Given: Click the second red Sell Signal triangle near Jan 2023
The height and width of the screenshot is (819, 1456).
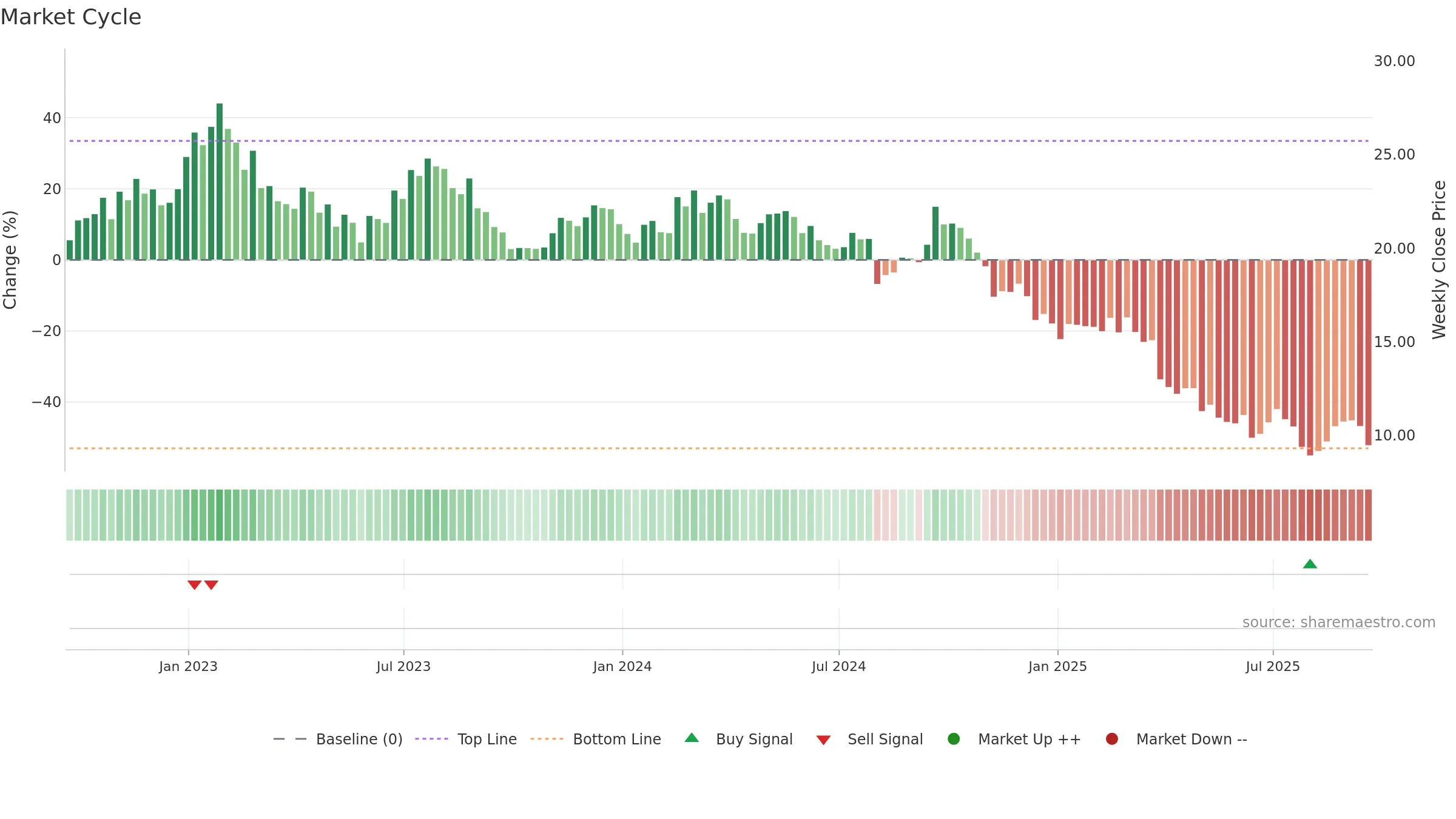Looking at the screenshot, I should (x=211, y=585).
